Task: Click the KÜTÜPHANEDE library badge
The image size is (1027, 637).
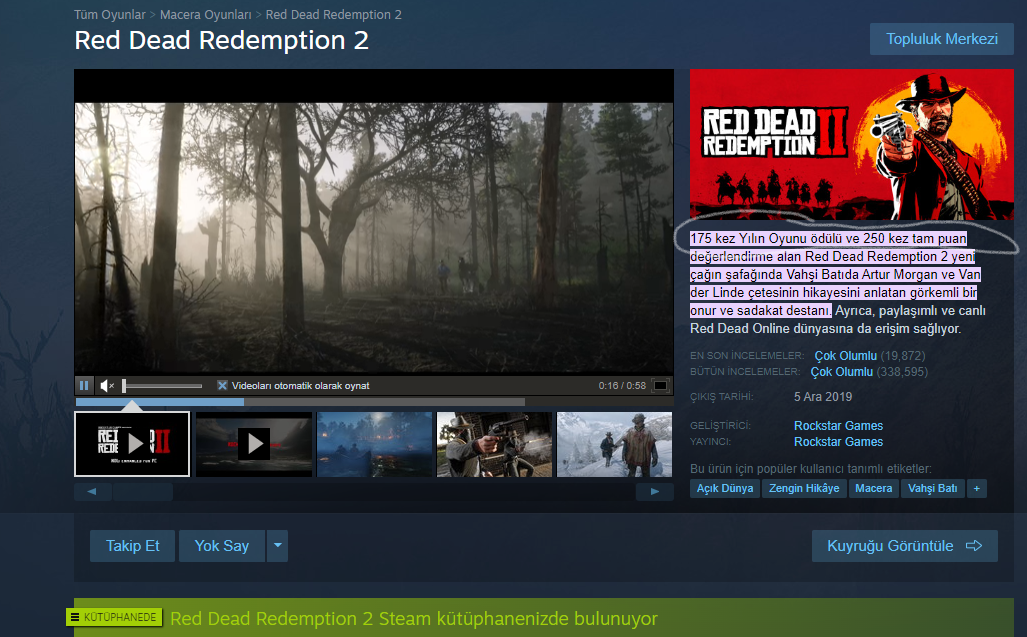Action: coord(114,617)
